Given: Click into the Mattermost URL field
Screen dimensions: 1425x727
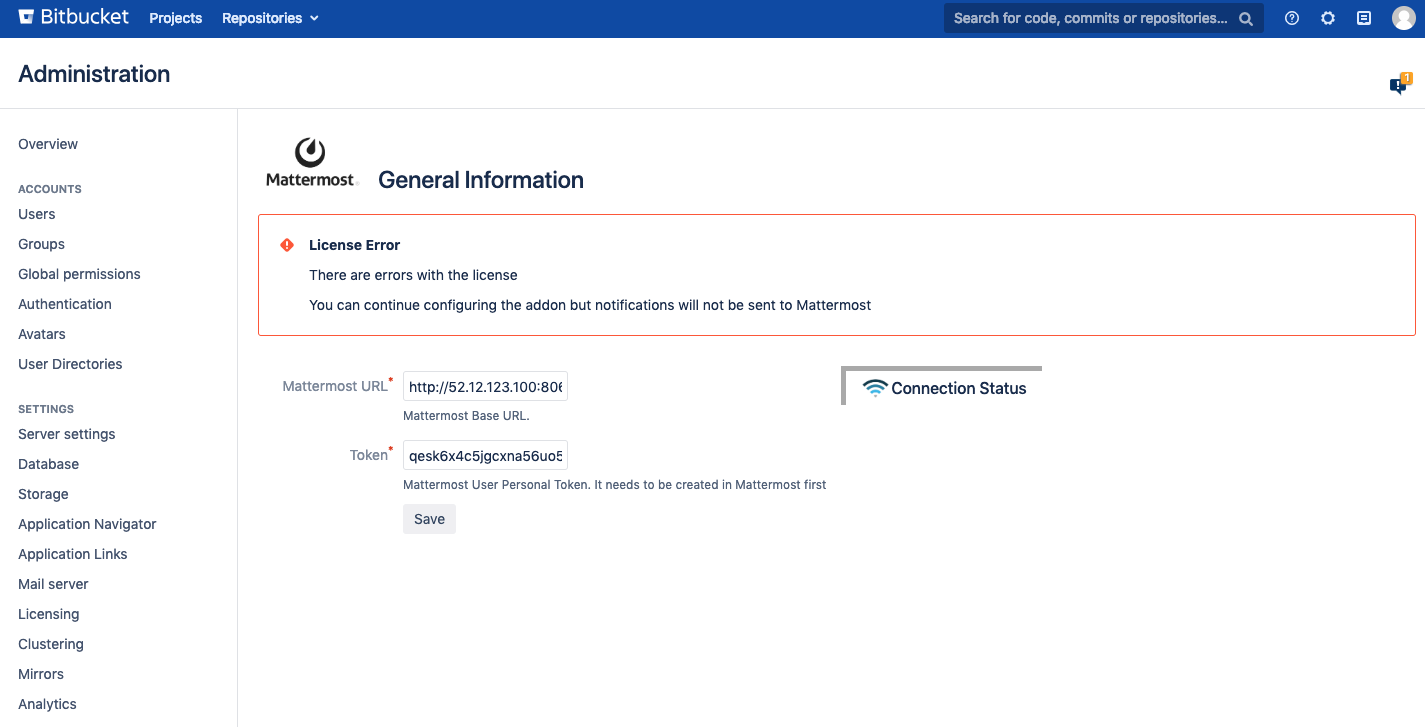Looking at the screenshot, I should click(485, 387).
